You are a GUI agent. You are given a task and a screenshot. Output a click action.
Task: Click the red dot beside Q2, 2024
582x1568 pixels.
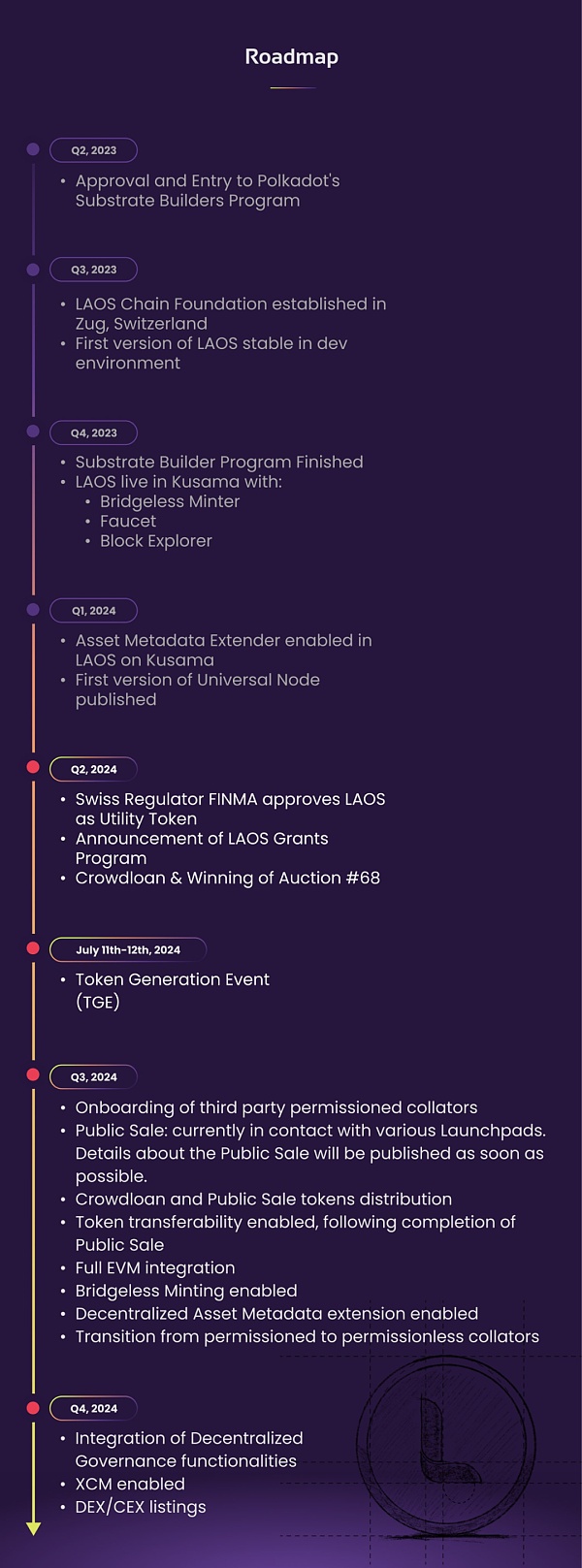coord(33,768)
